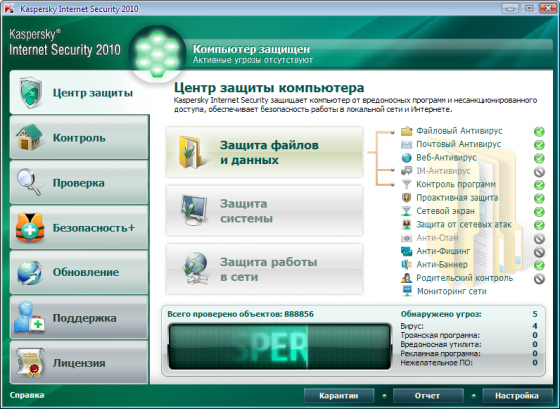
Task: Toggle the green status of Файловый Антивирус
Action: (539, 131)
